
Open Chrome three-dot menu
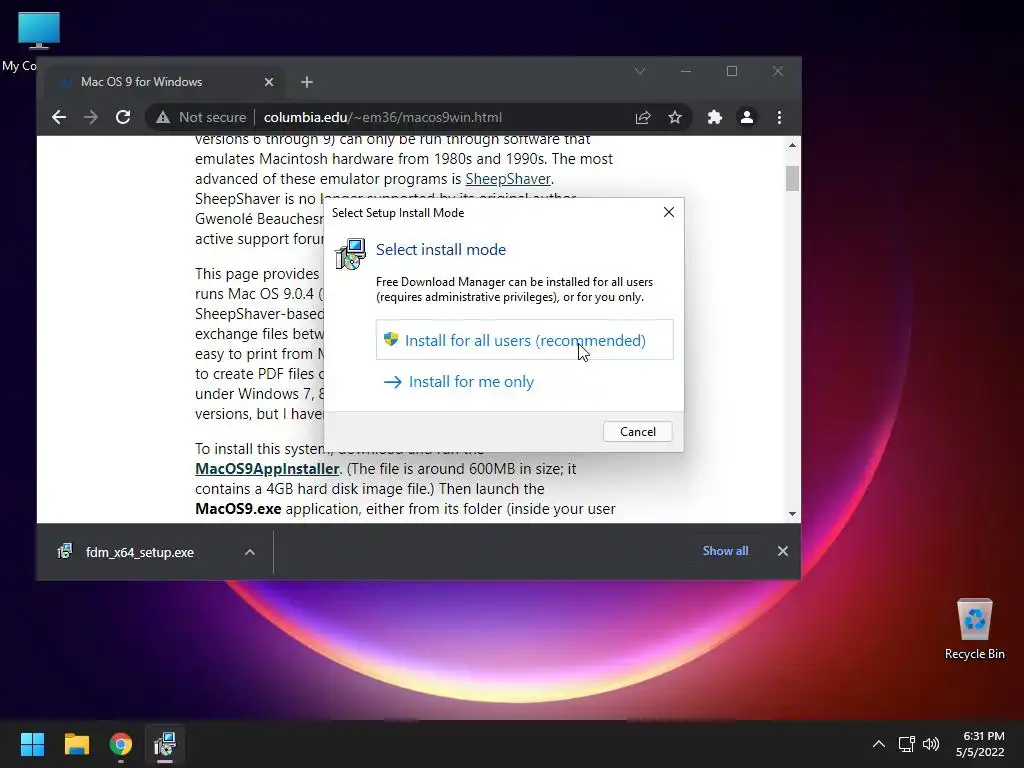[779, 118]
